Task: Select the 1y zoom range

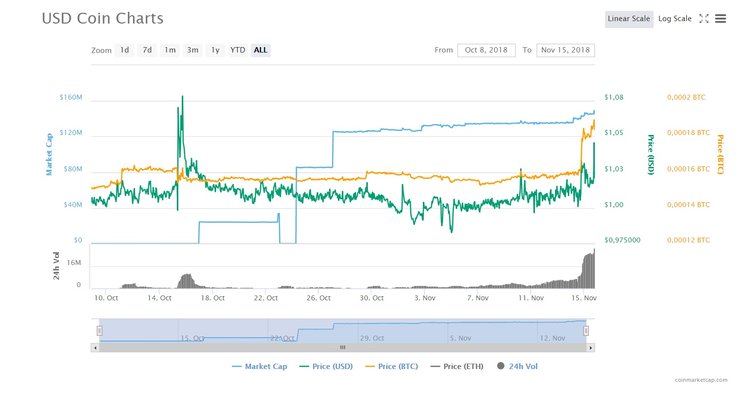Action: pos(215,50)
